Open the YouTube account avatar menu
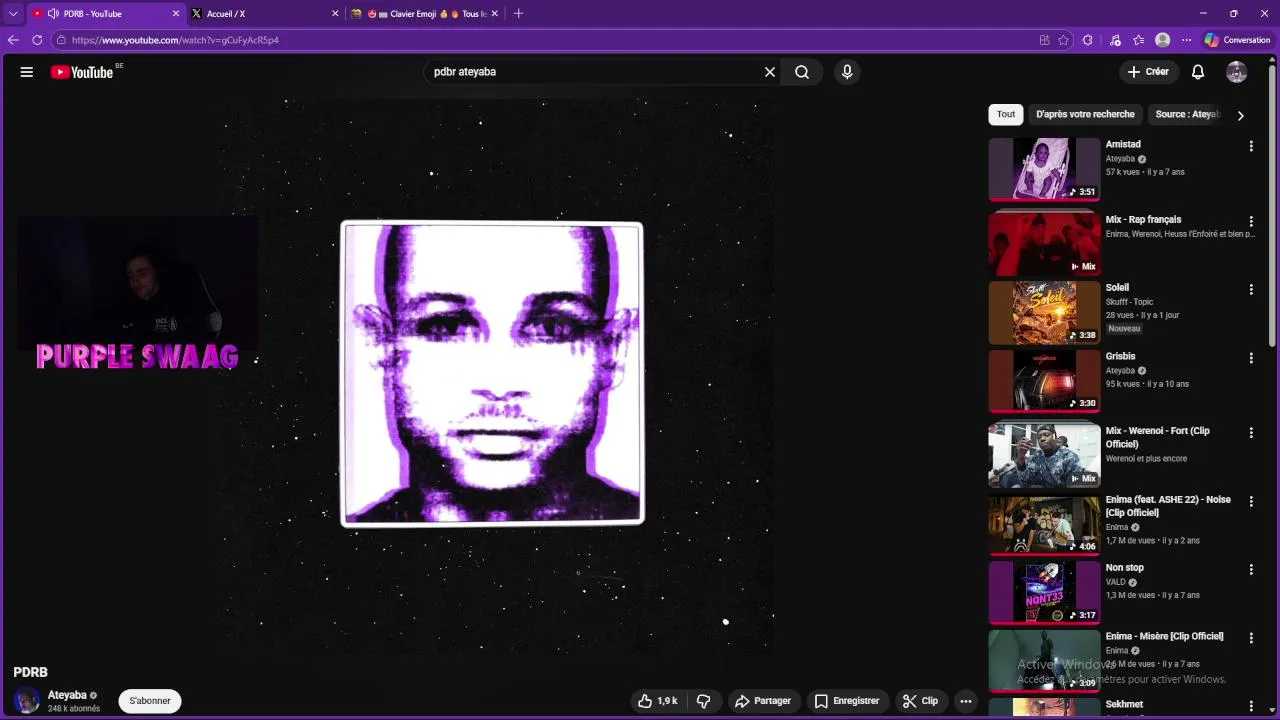Image resolution: width=1280 pixels, height=720 pixels. click(x=1237, y=72)
